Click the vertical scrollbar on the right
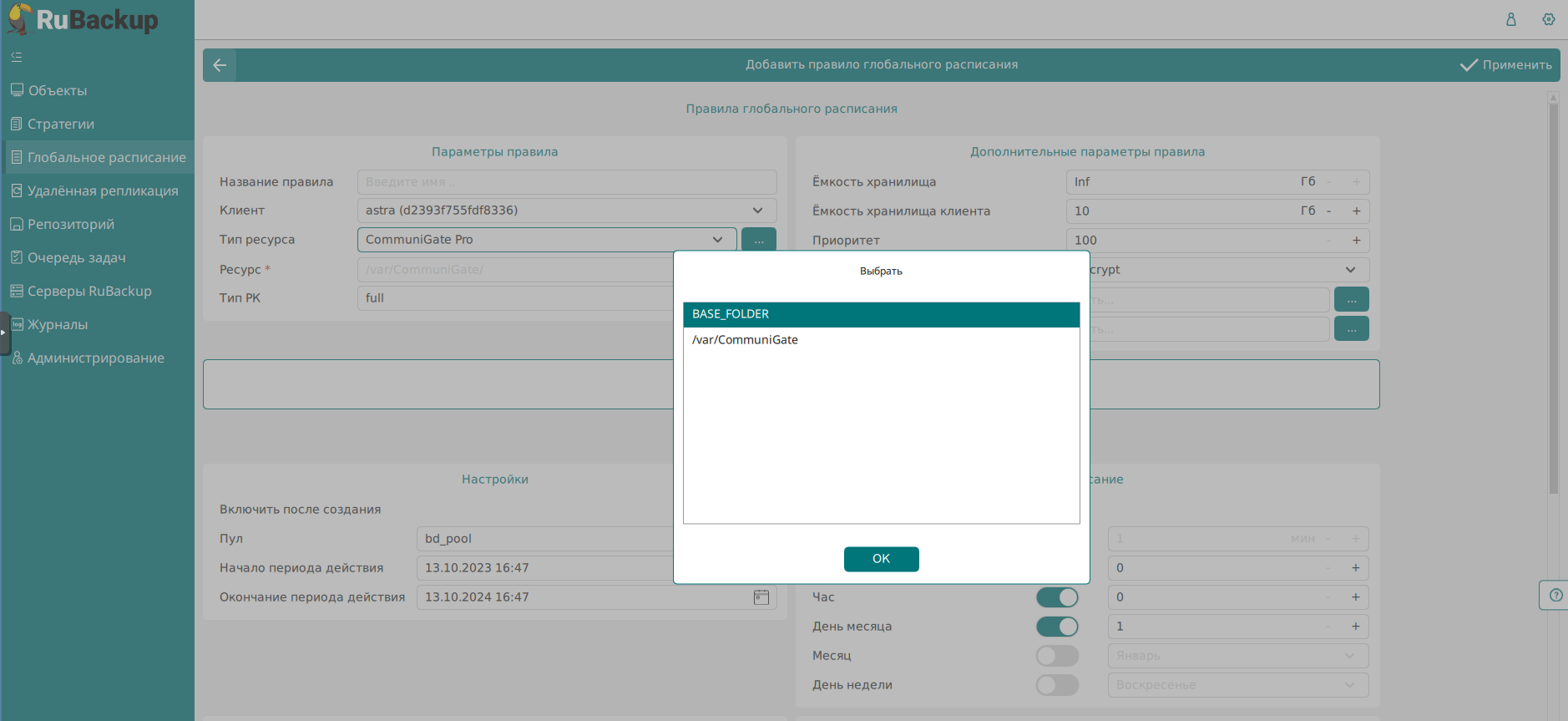 [x=1553, y=292]
